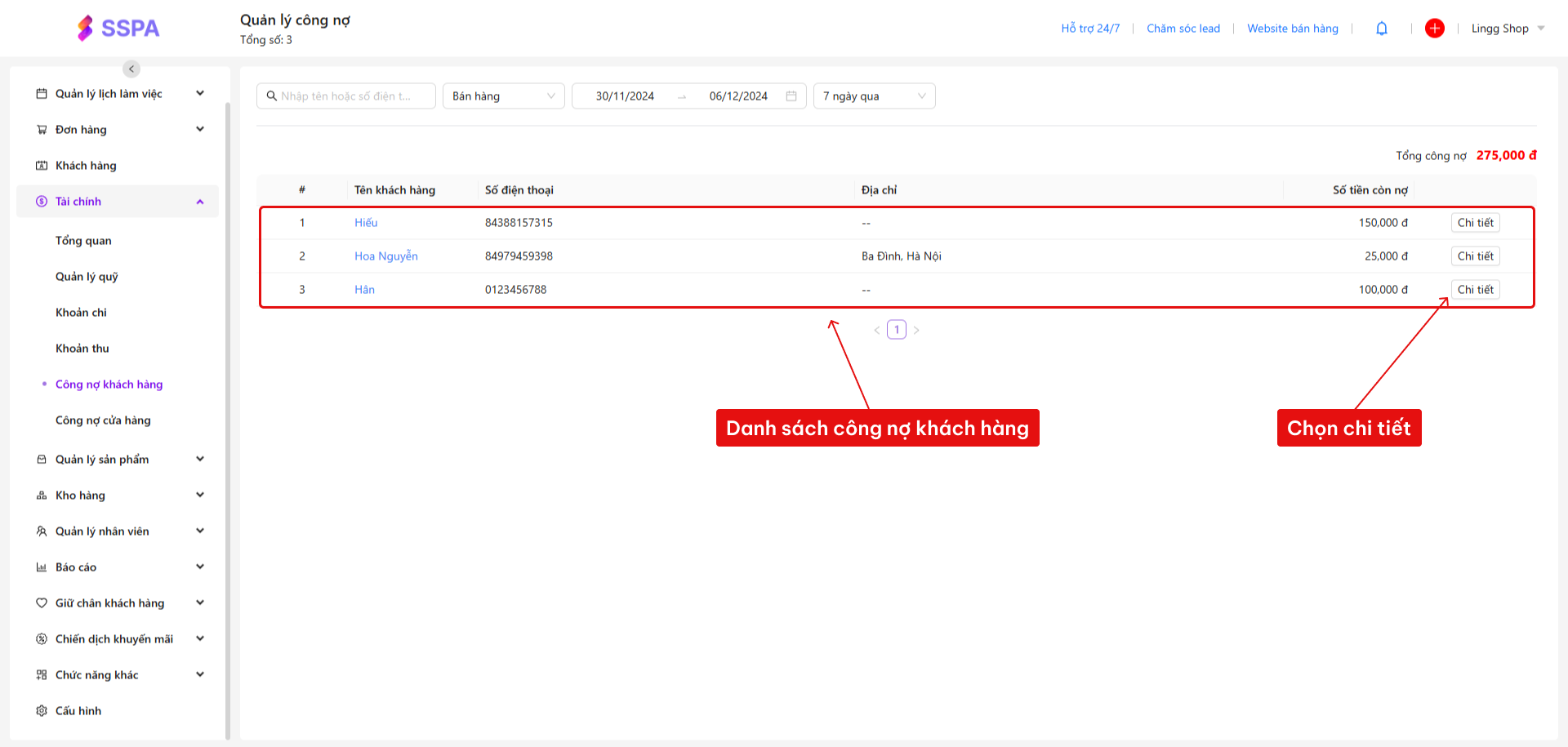
Task: Click the previous page arrow
Action: pos(877,331)
